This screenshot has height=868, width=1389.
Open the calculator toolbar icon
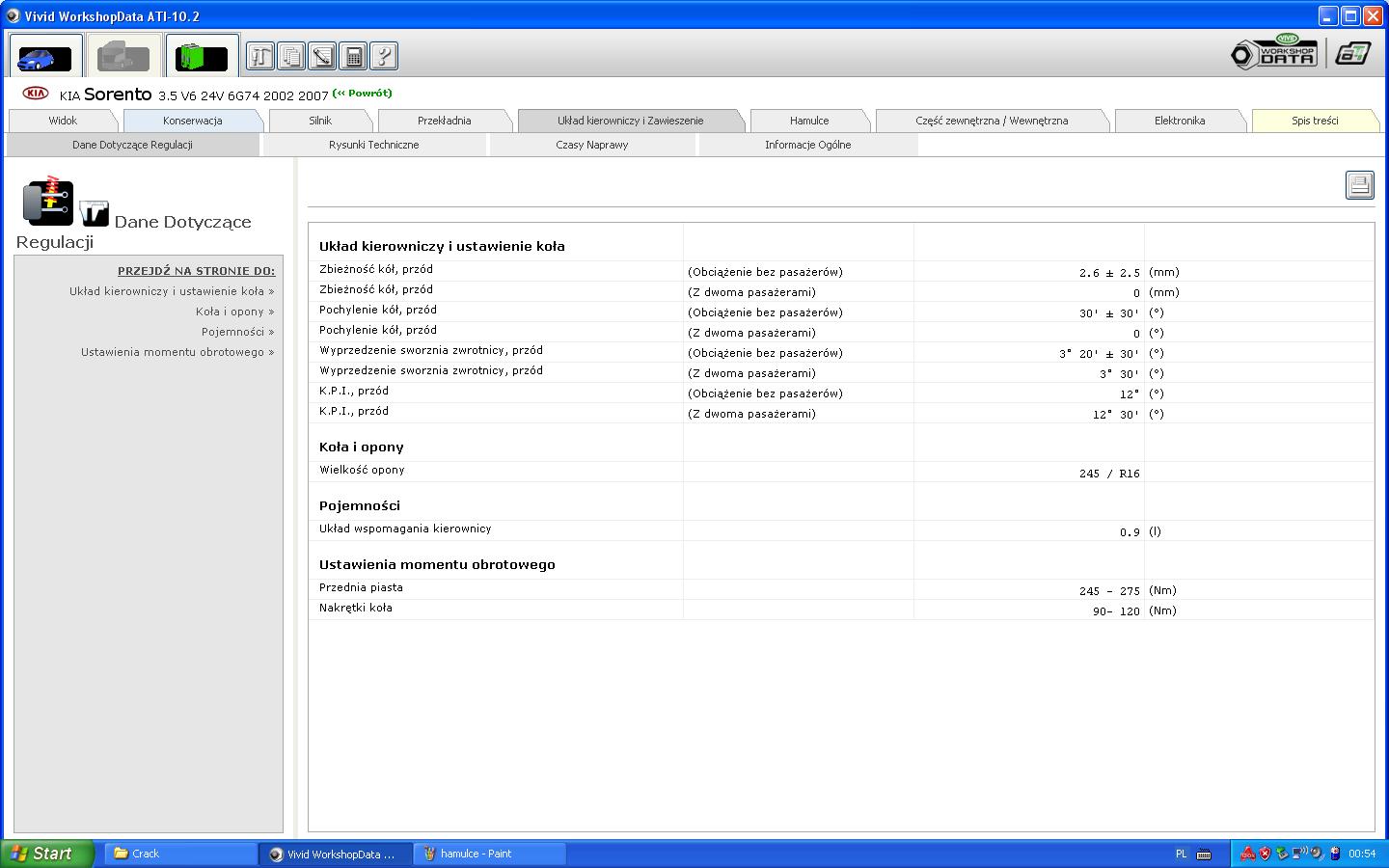point(353,56)
